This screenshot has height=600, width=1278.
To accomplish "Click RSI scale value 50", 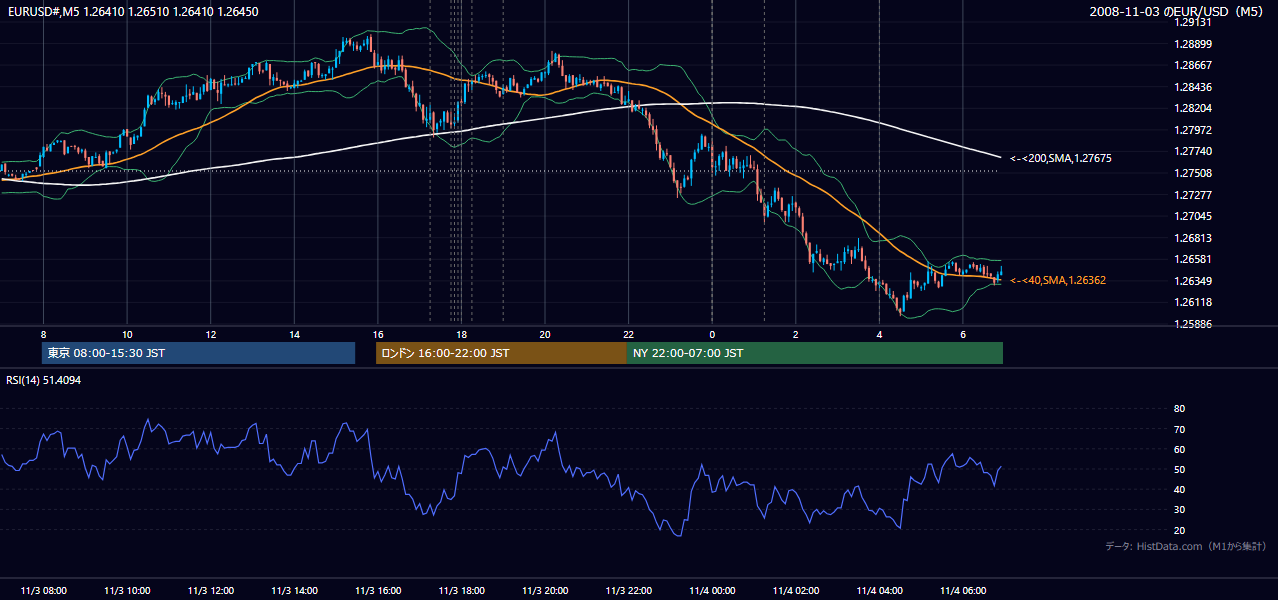I will tap(1179, 469).
